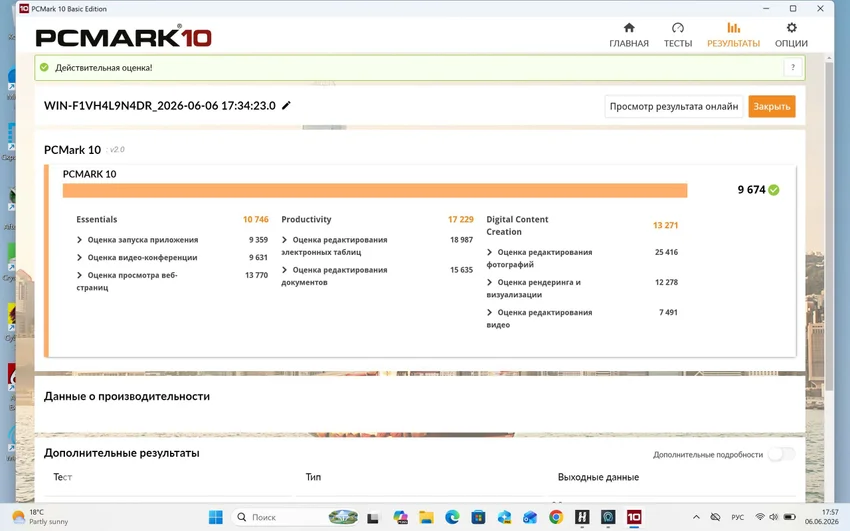This screenshot has height=531, width=850.
Task: Click the green valid-score check icon beside 9 674
Action: (774, 190)
